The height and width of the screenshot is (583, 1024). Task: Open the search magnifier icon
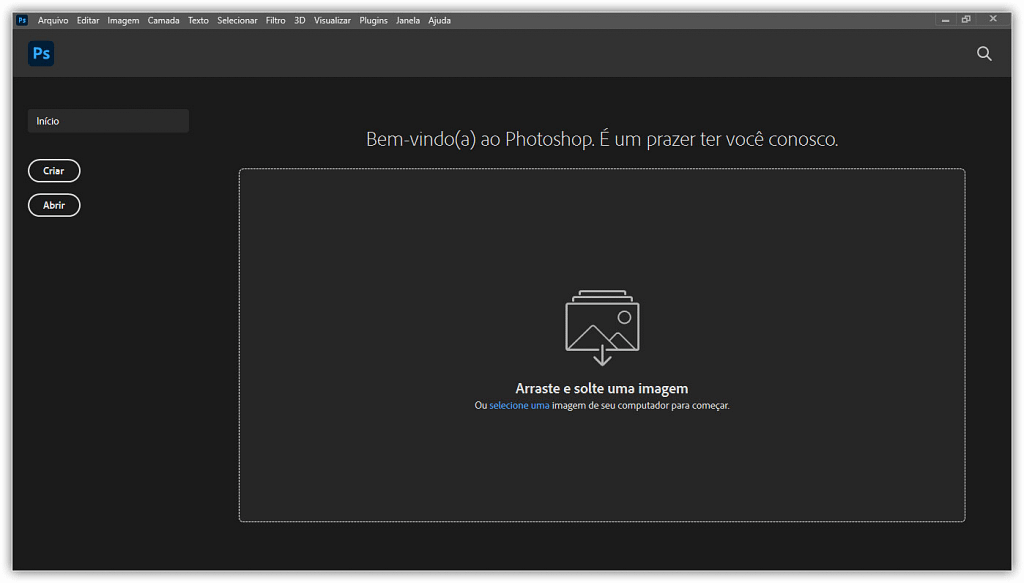coord(984,54)
